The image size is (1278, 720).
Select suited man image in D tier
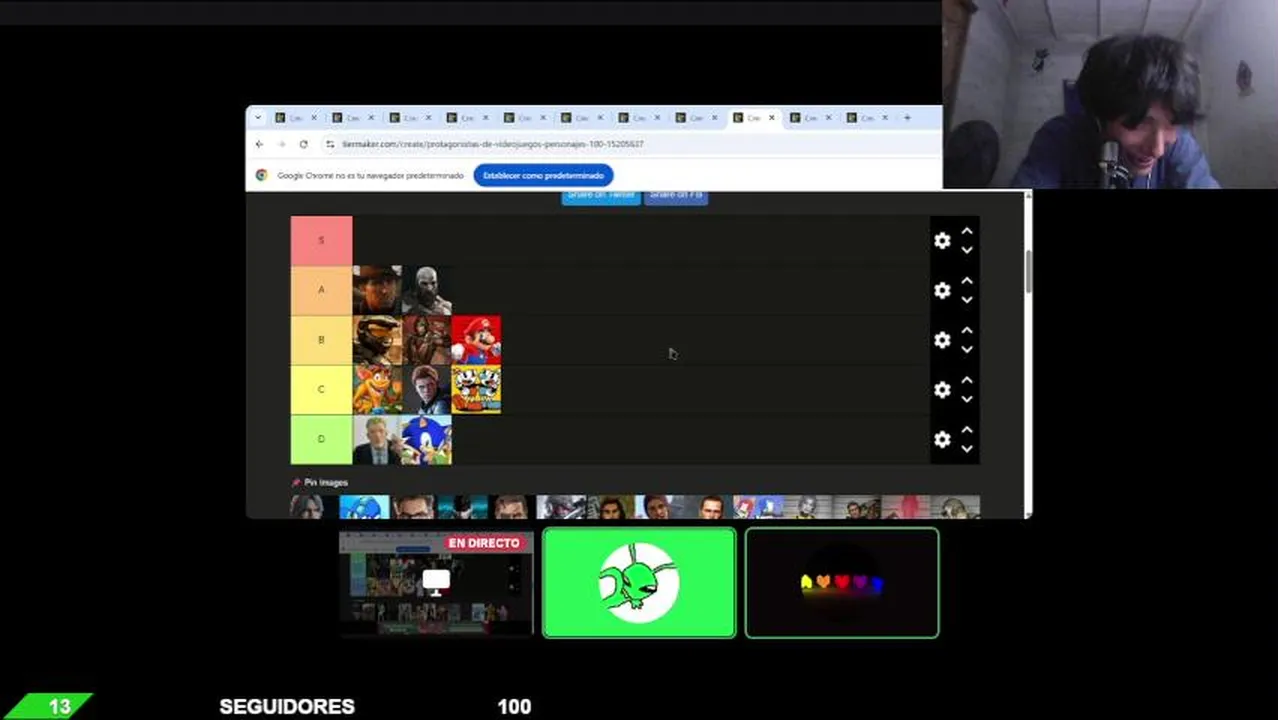[x=377, y=440]
